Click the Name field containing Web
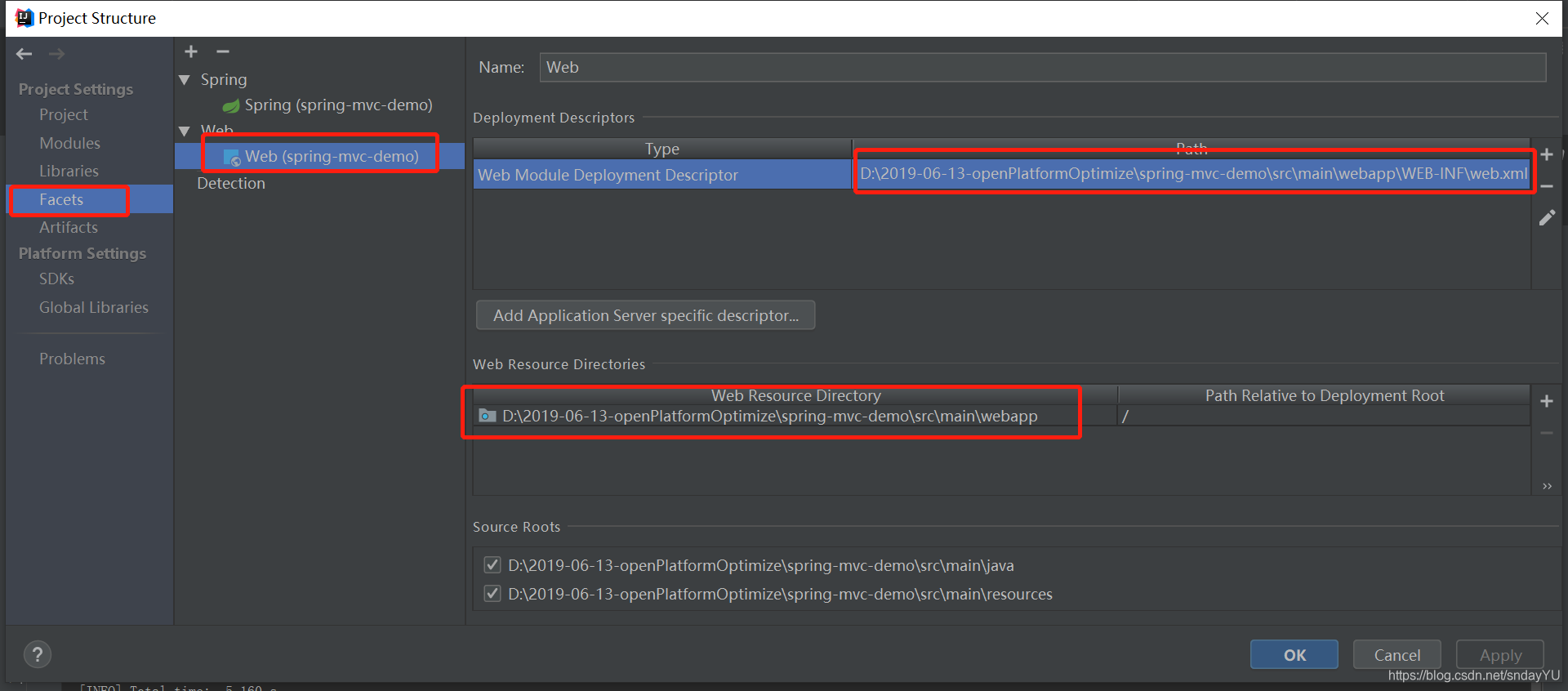Screen dimensions: 1568x691 tap(1043, 67)
